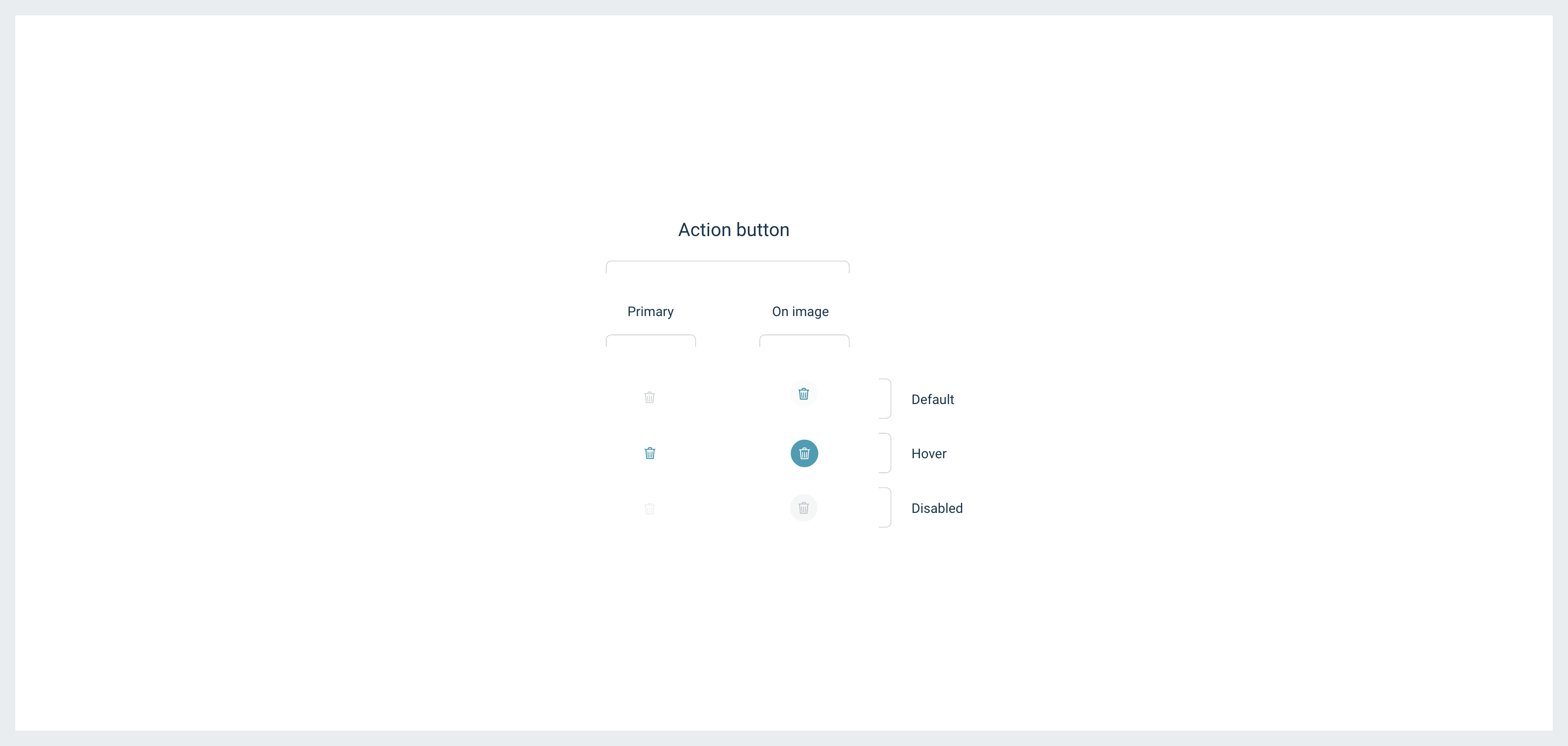Click the On image disabled trash button
Viewport: 1568px width, 746px height.
pyautogui.click(x=804, y=508)
